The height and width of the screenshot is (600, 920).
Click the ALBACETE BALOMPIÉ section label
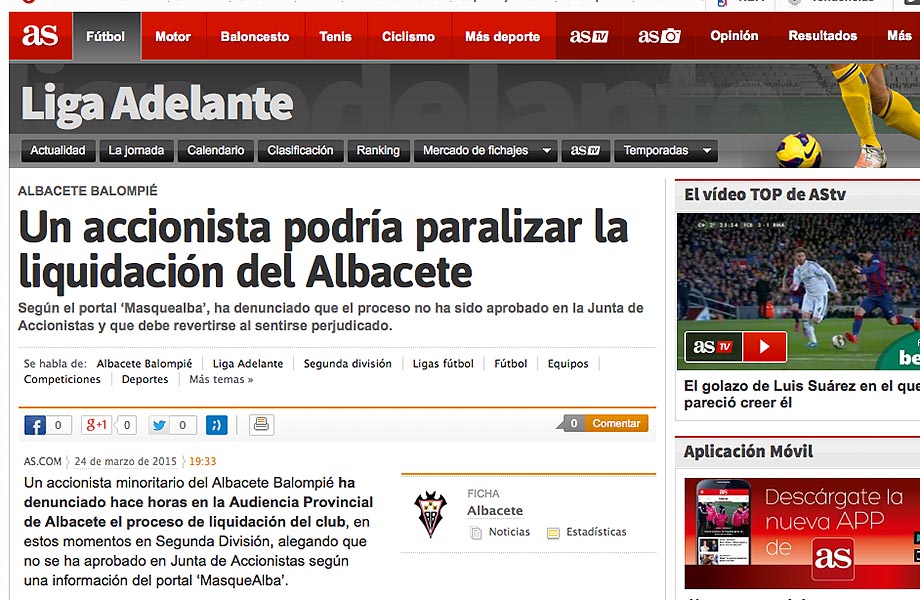point(88,191)
